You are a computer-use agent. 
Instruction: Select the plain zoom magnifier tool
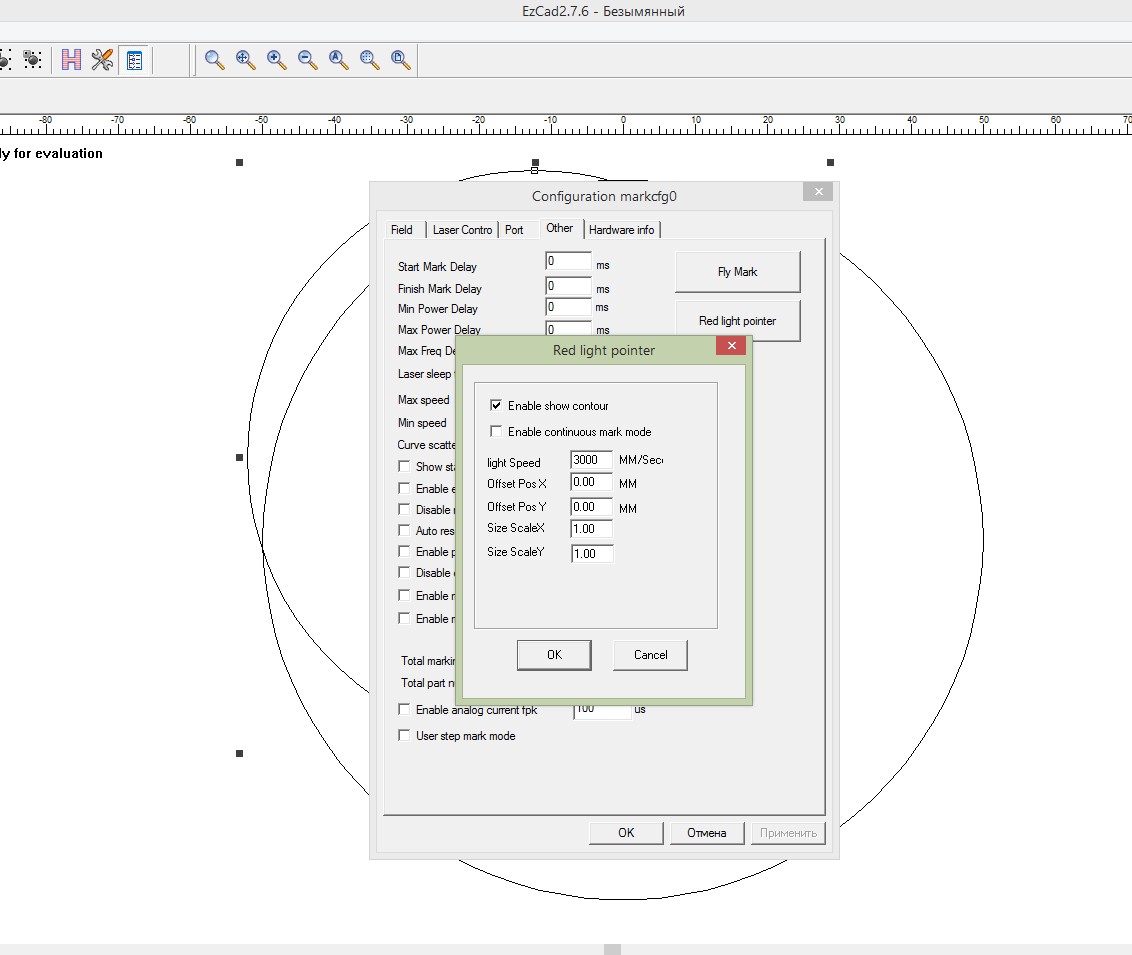point(214,60)
